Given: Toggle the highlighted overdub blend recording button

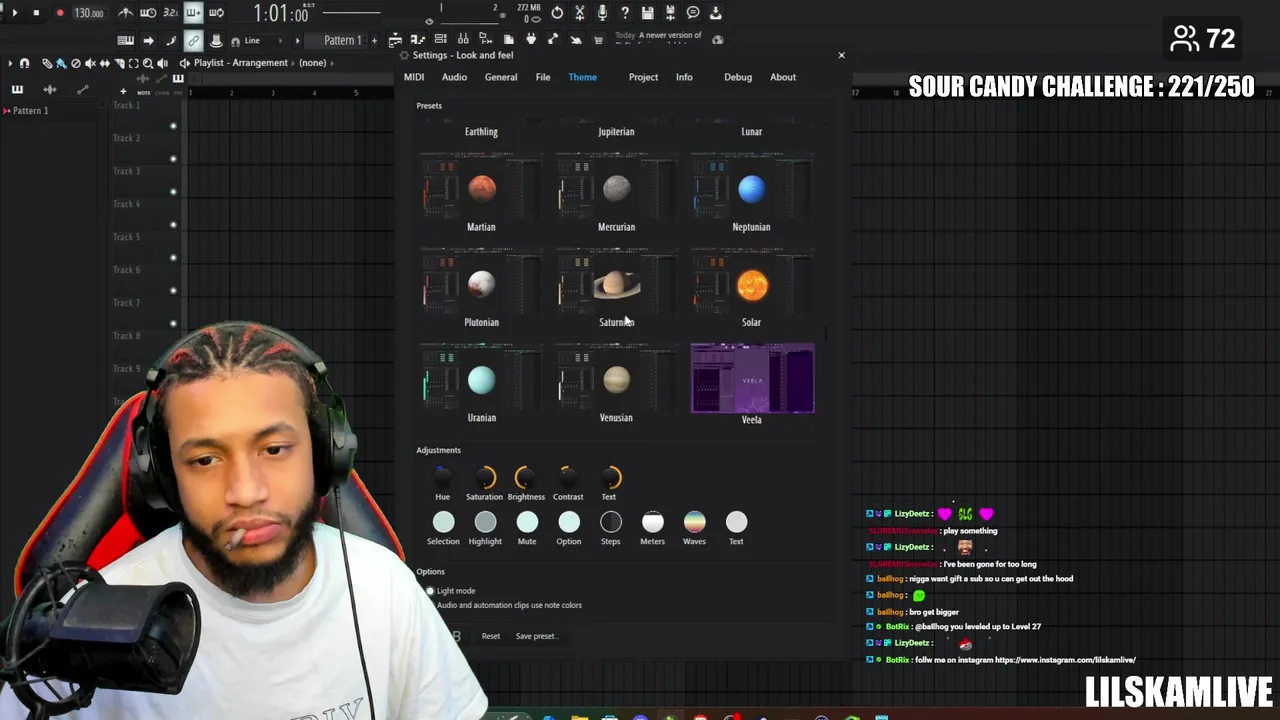Looking at the screenshot, I should tap(193, 13).
